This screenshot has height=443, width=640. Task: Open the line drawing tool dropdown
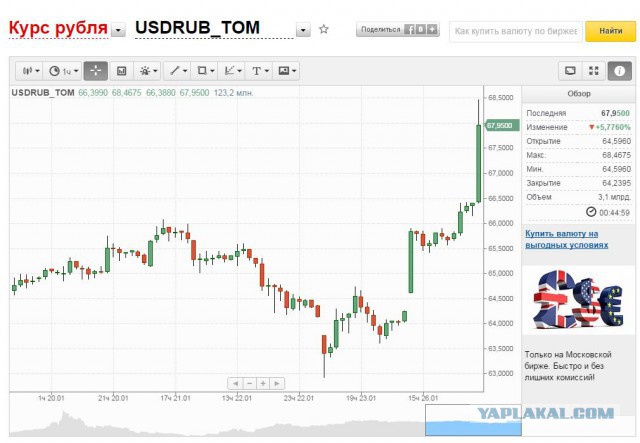[x=178, y=71]
